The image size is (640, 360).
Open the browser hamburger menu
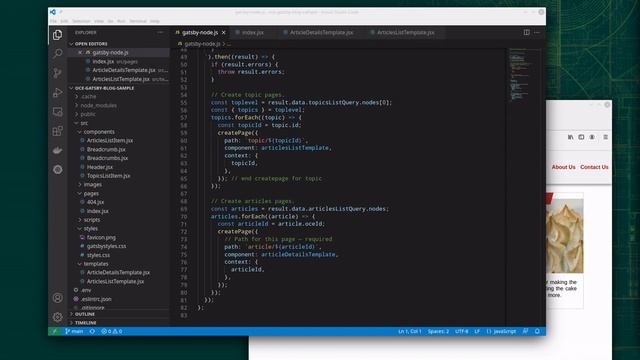[x=606, y=137]
